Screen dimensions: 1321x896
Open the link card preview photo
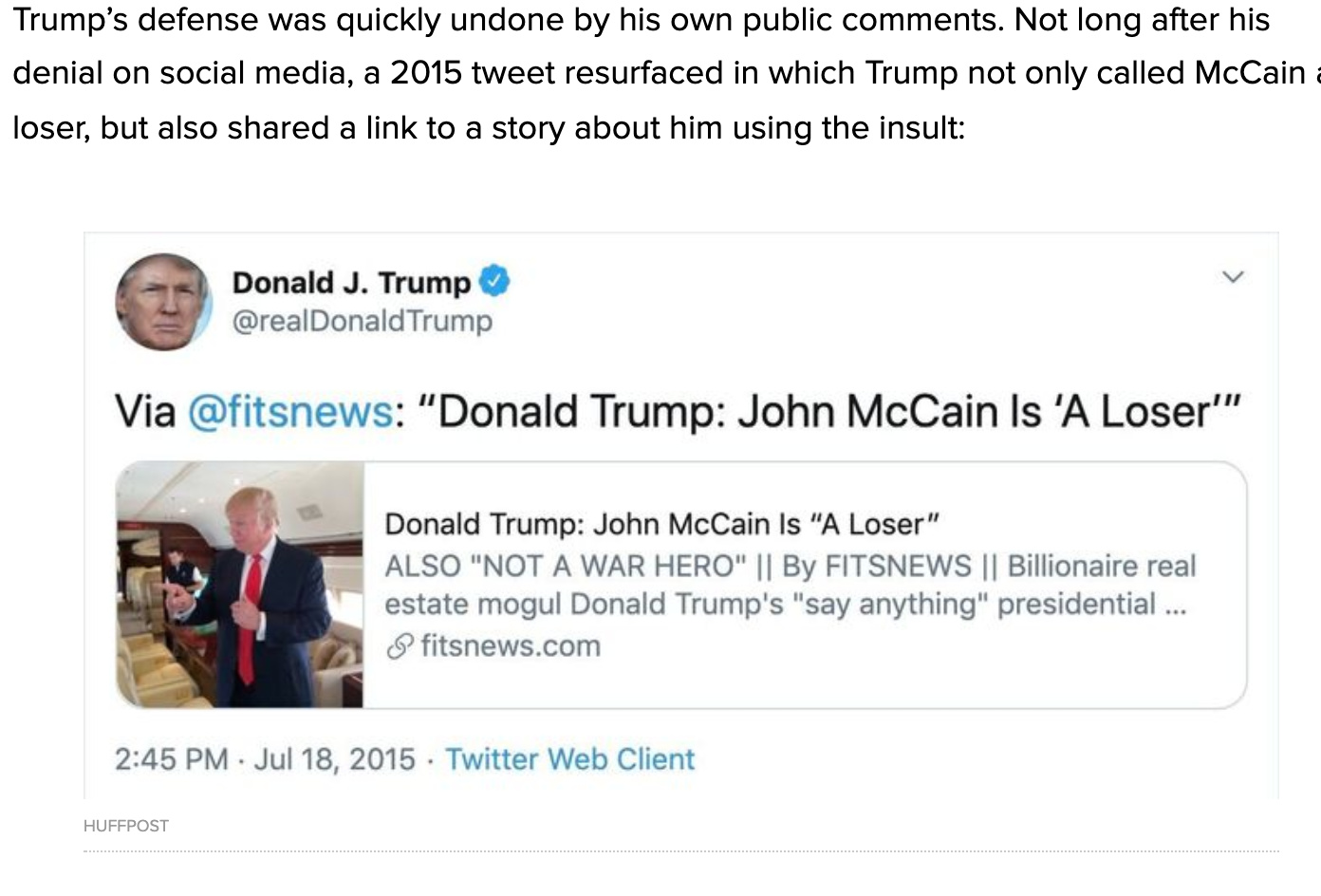[x=240, y=585]
